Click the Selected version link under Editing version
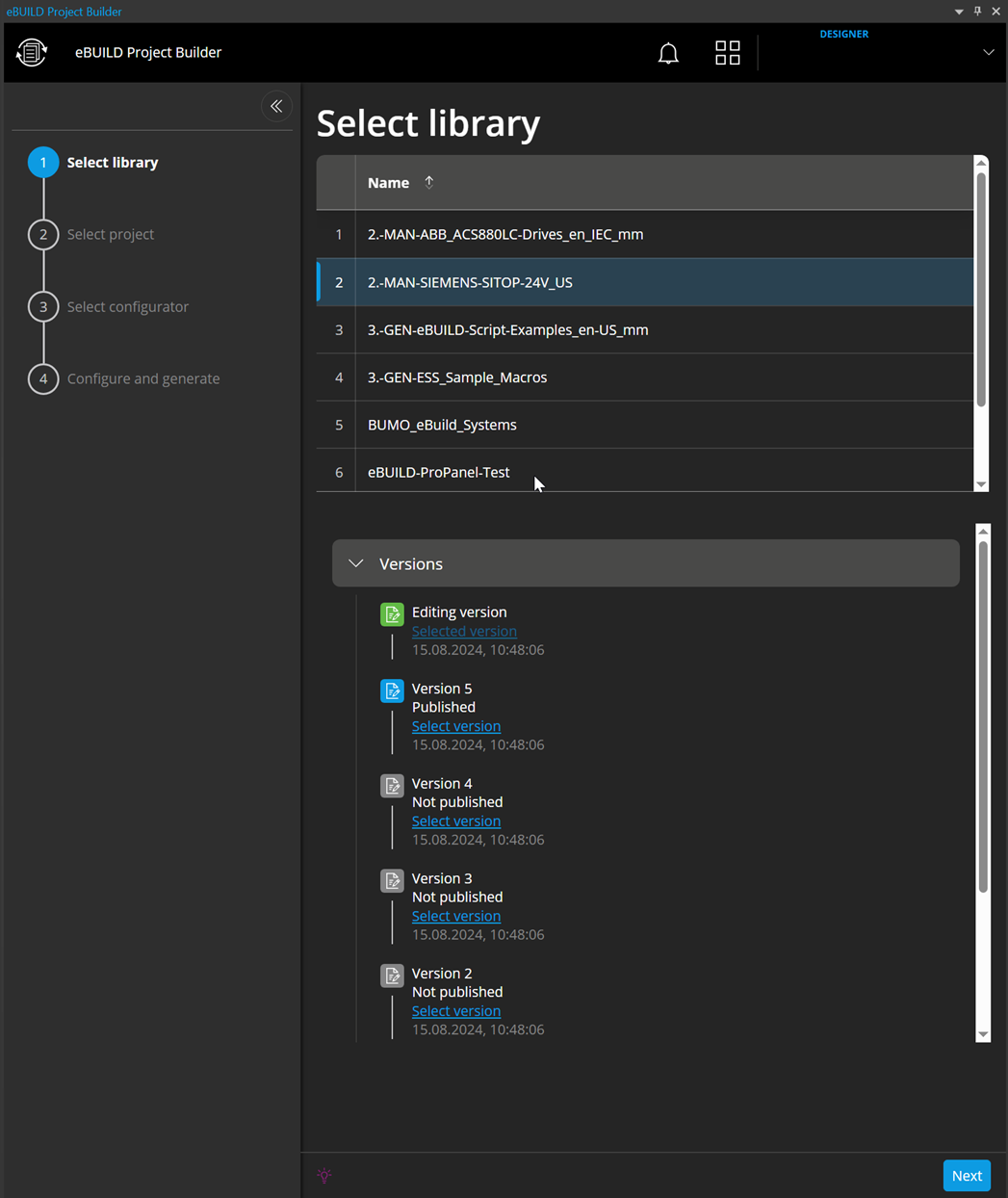Viewport: 1008px width, 1198px height. point(464,631)
